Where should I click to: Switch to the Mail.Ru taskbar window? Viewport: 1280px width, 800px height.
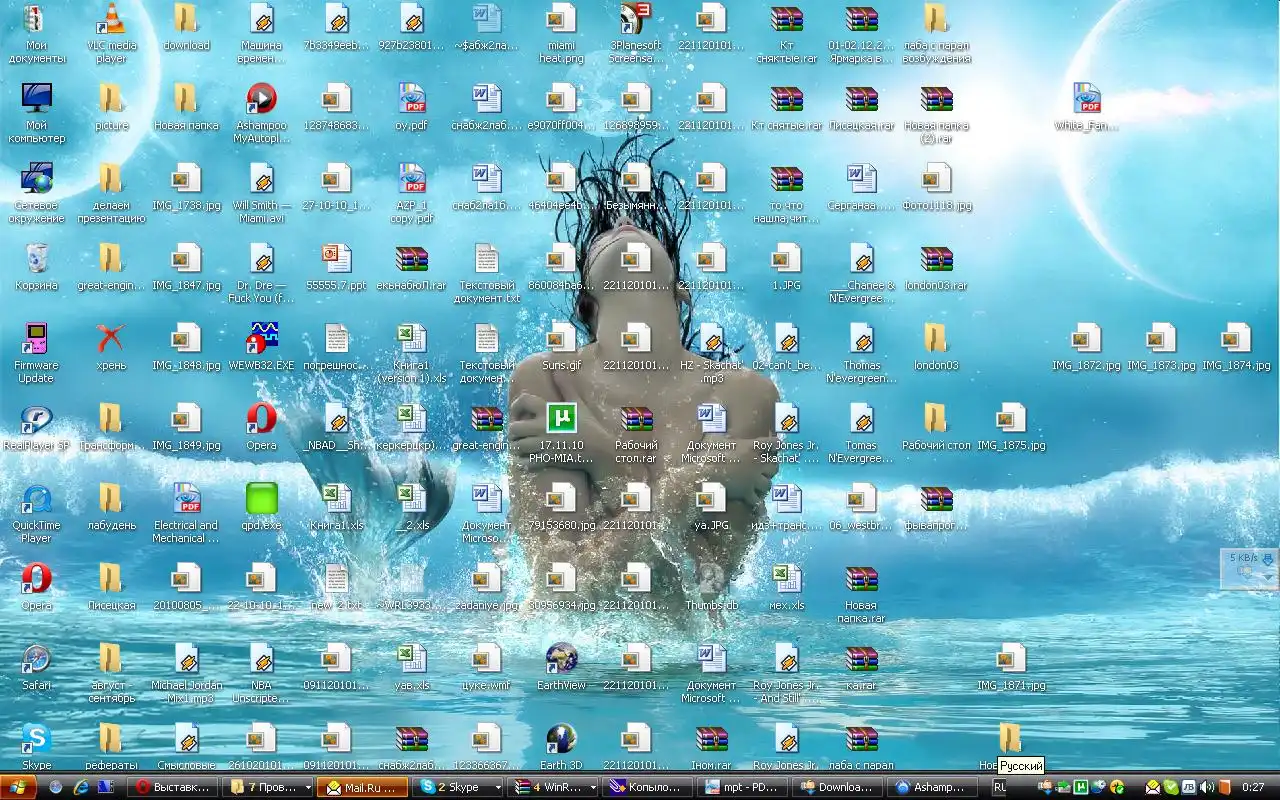pyautogui.click(x=363, y=787)
